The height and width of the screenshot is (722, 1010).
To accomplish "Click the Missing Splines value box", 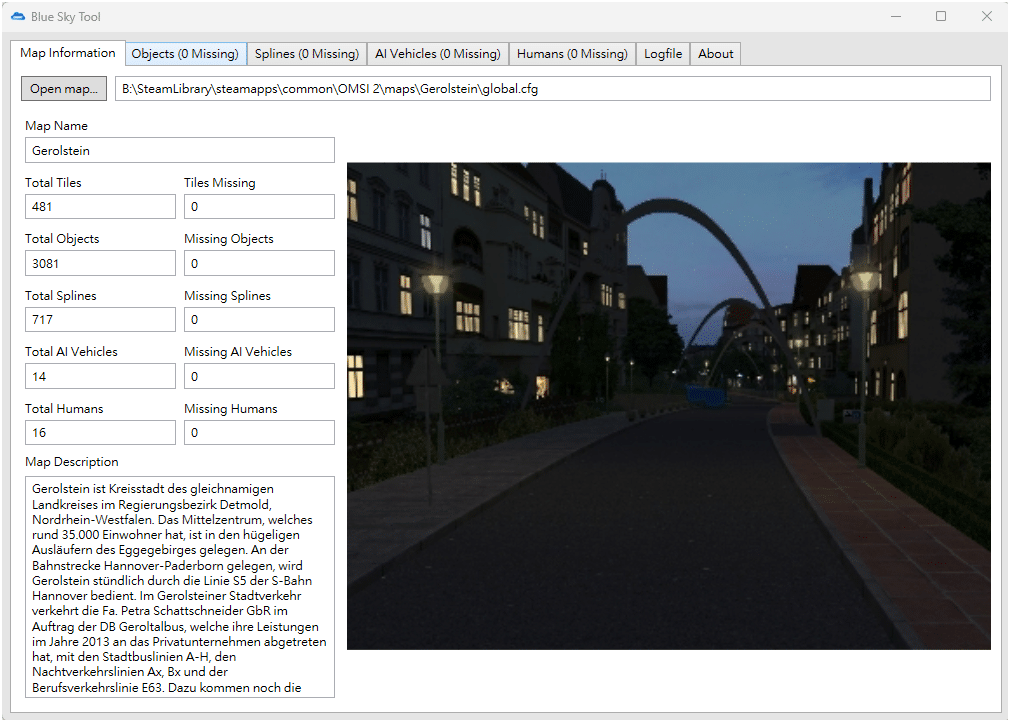I will 259,320.
